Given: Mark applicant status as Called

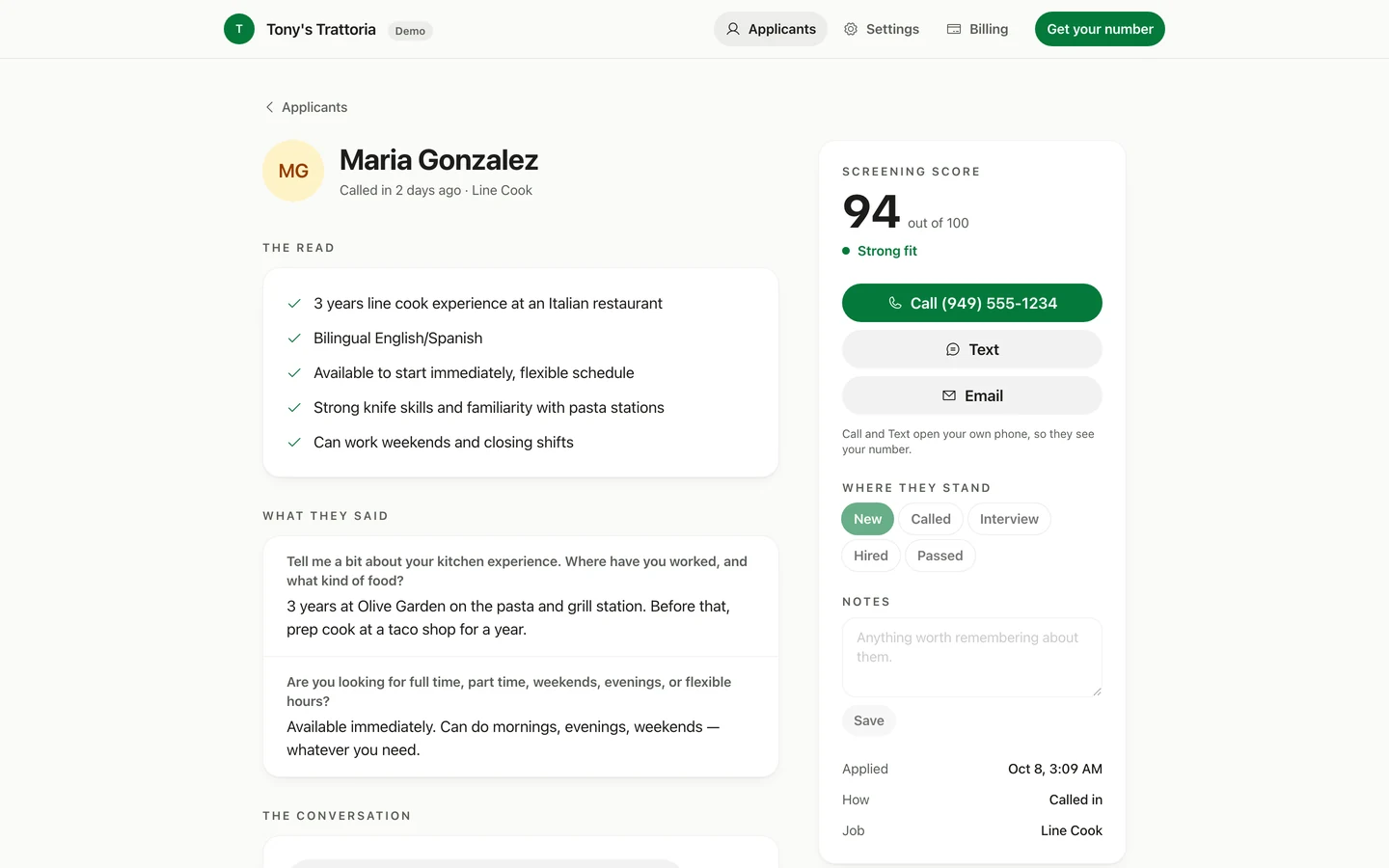Looking at the screenshot, I should click(x=931, y=519).
